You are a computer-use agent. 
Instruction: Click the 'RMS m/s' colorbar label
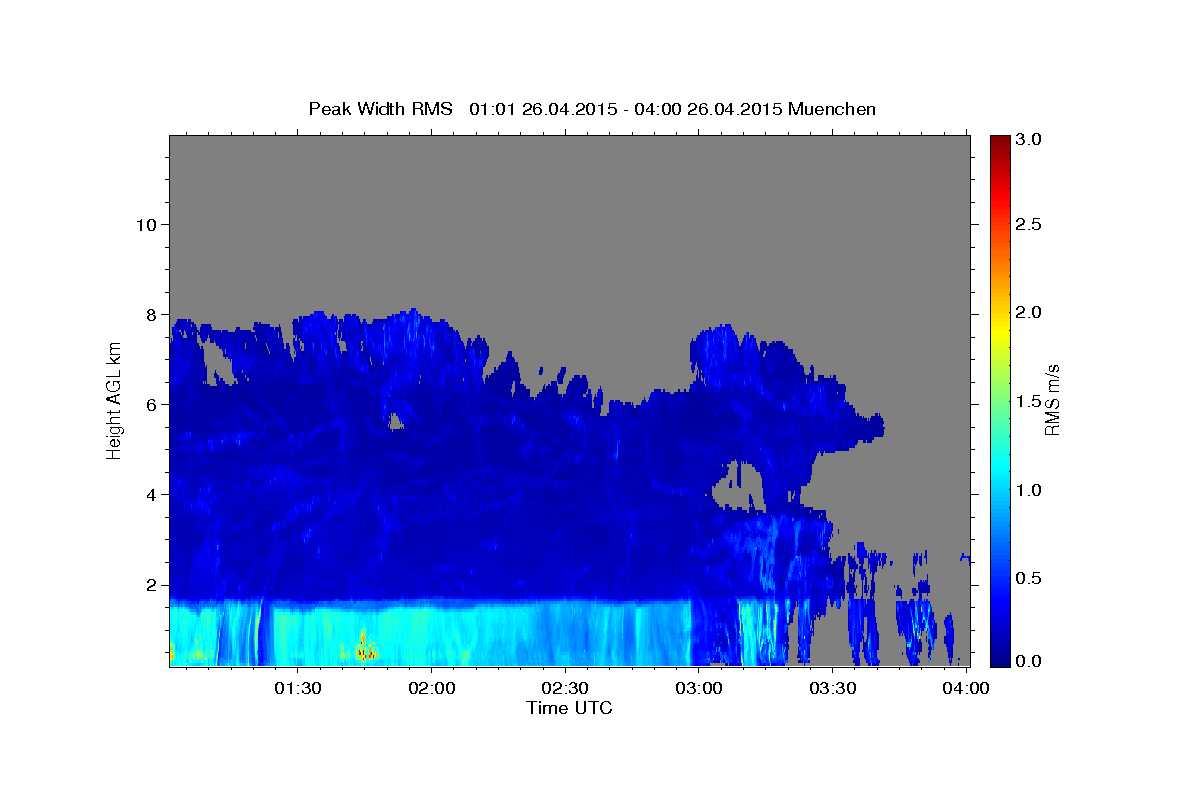click(1051, 400)
